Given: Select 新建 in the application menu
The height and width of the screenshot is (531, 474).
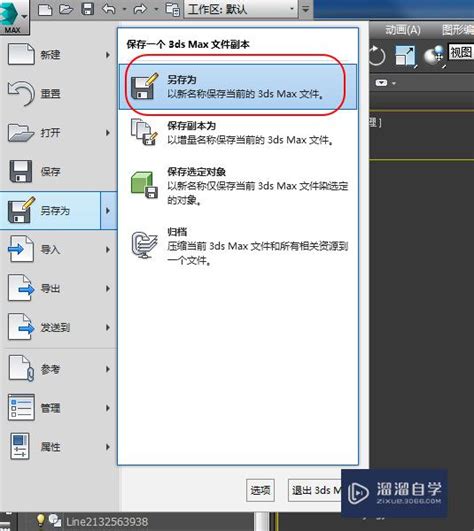Looking at the screenshot, I should click(59, 55).
